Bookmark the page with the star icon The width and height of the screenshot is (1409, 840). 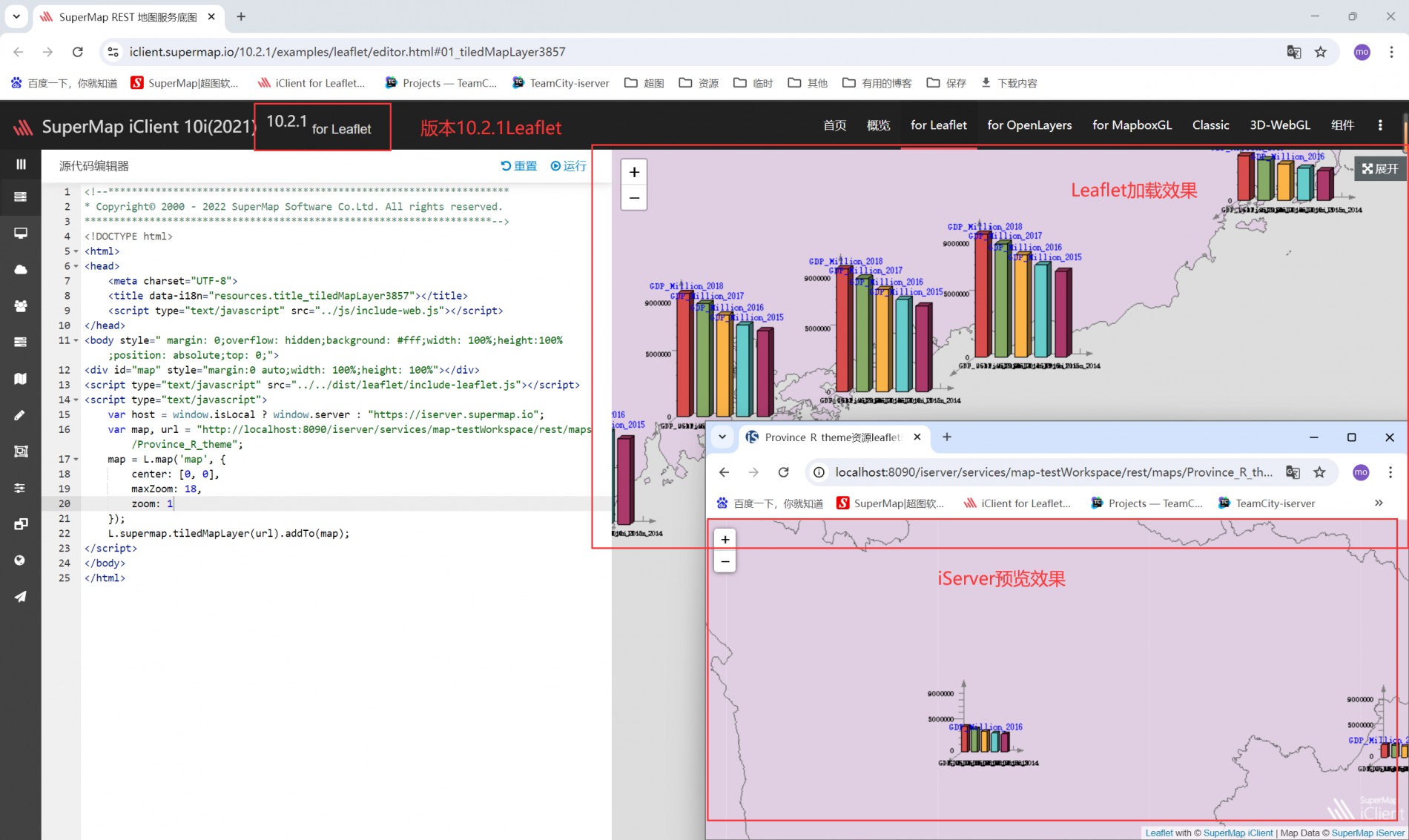[1321, 52]
